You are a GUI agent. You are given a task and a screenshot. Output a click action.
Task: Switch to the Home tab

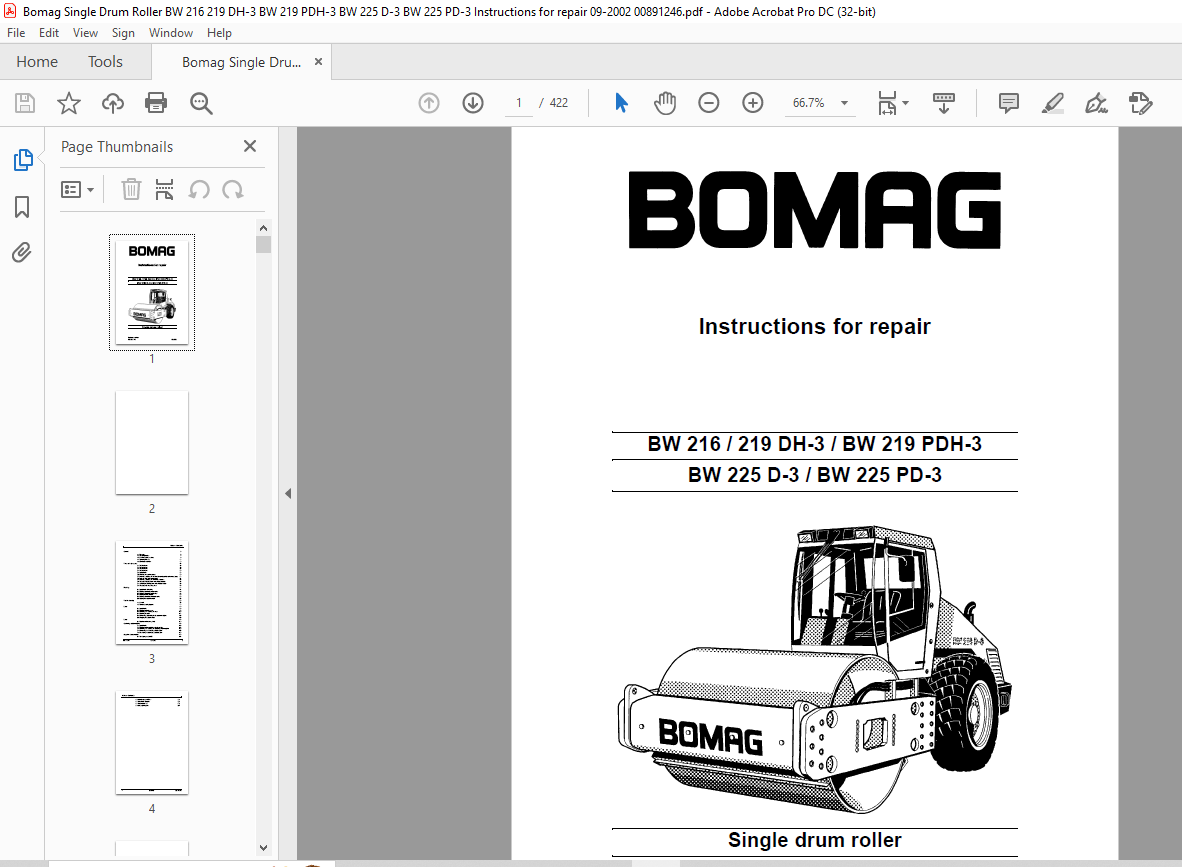37,62
